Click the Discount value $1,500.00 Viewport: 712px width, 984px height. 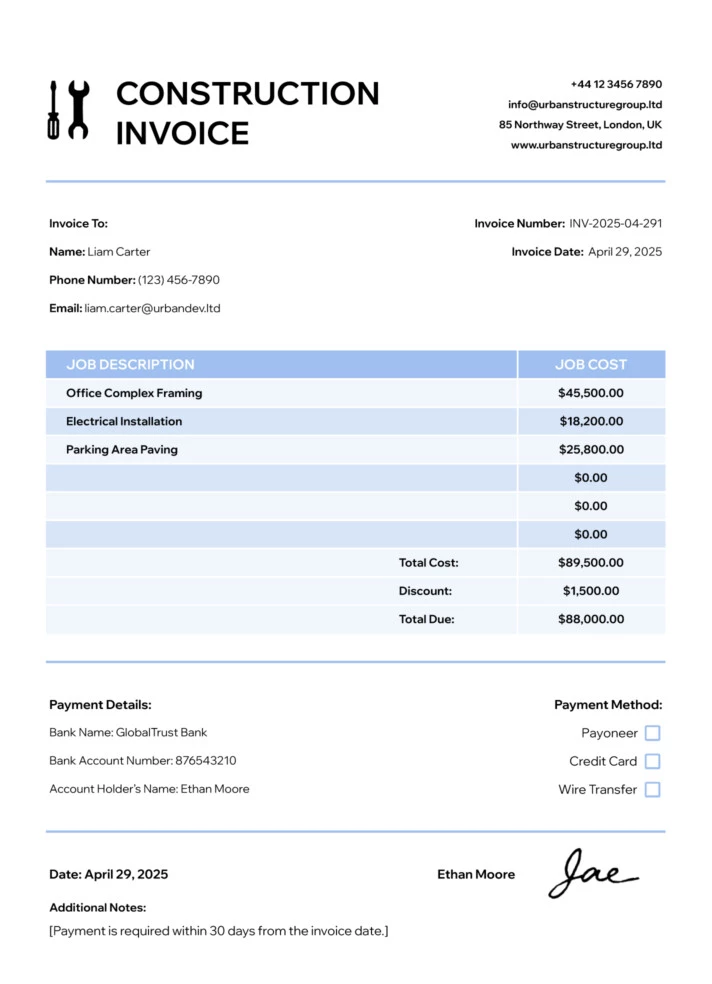pyautogui.click(x=590, y=591)
